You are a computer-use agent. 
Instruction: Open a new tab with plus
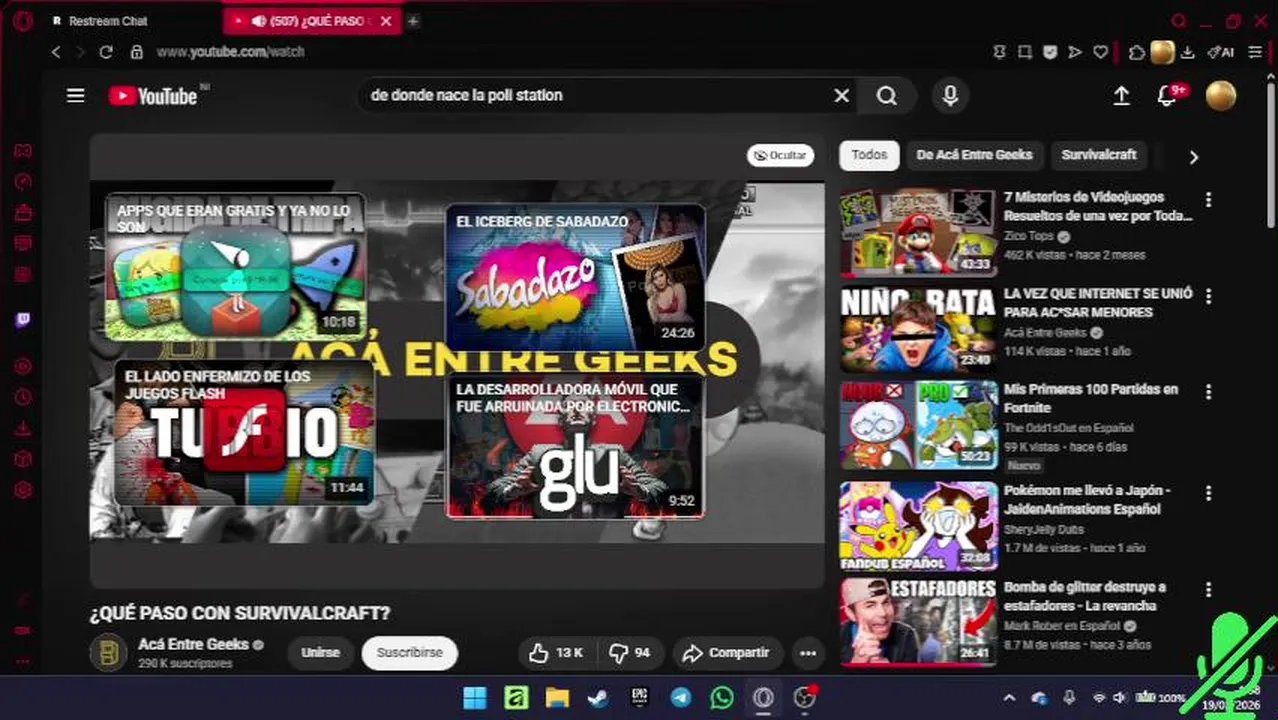point(413,21)
